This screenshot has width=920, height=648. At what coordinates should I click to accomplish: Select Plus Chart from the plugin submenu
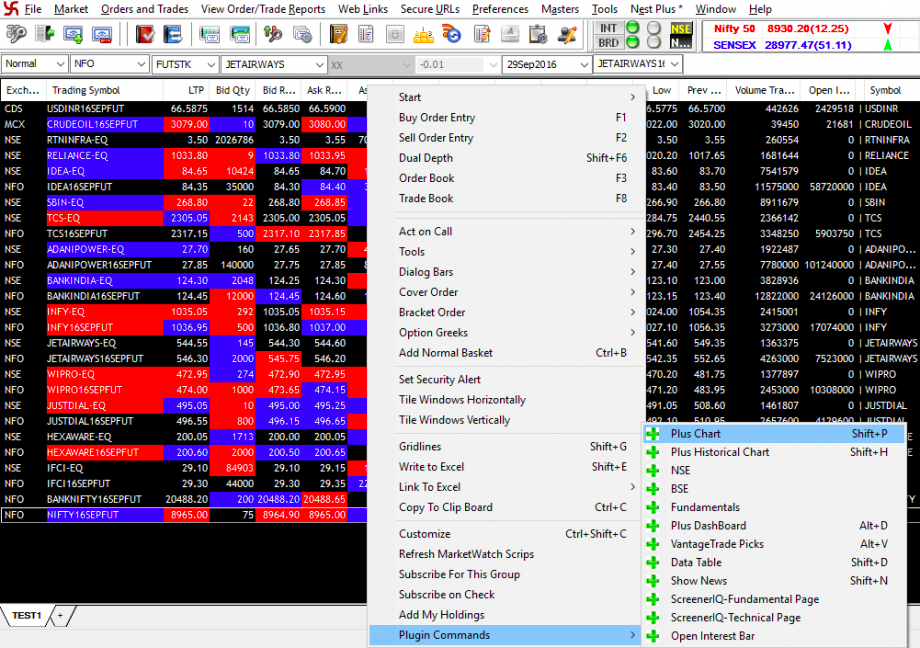pyautogui.click(x=696, y=434)
